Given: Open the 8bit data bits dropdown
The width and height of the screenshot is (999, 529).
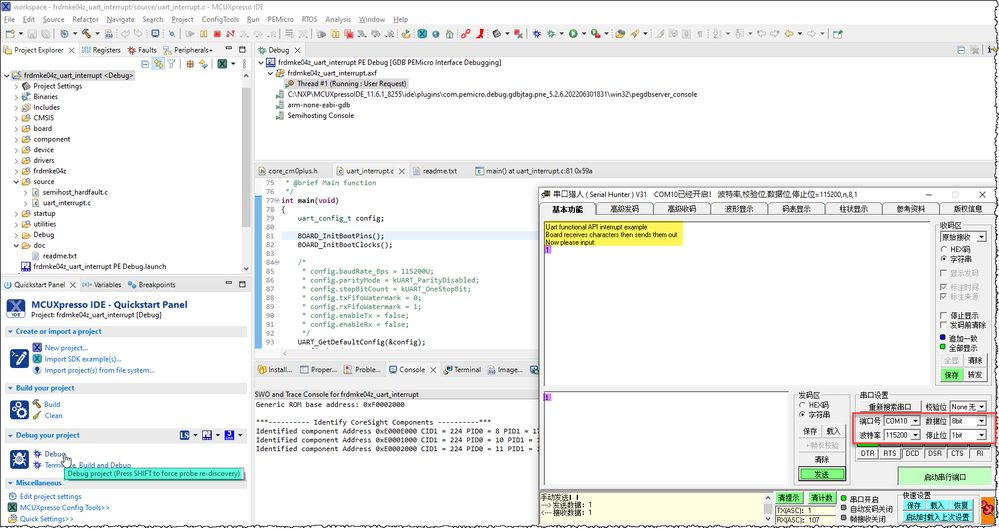Looking at the screenshot, I should point(981,421).
